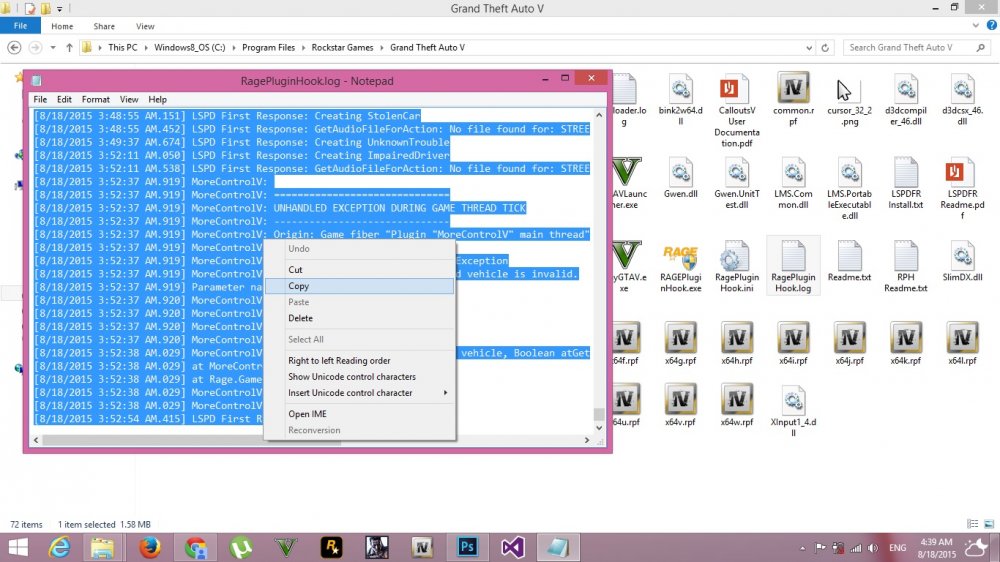Expand the Explorer ribbon chevron
This screenshot has width=1000, height=562.
(x=975, y=26)
